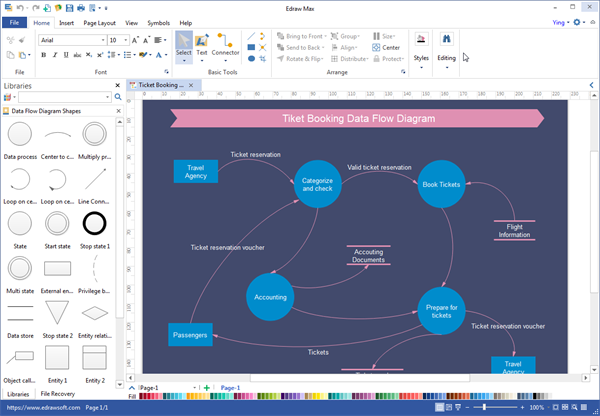
Task: Select the Text tool in the ribbon
Action: (203, 46)
